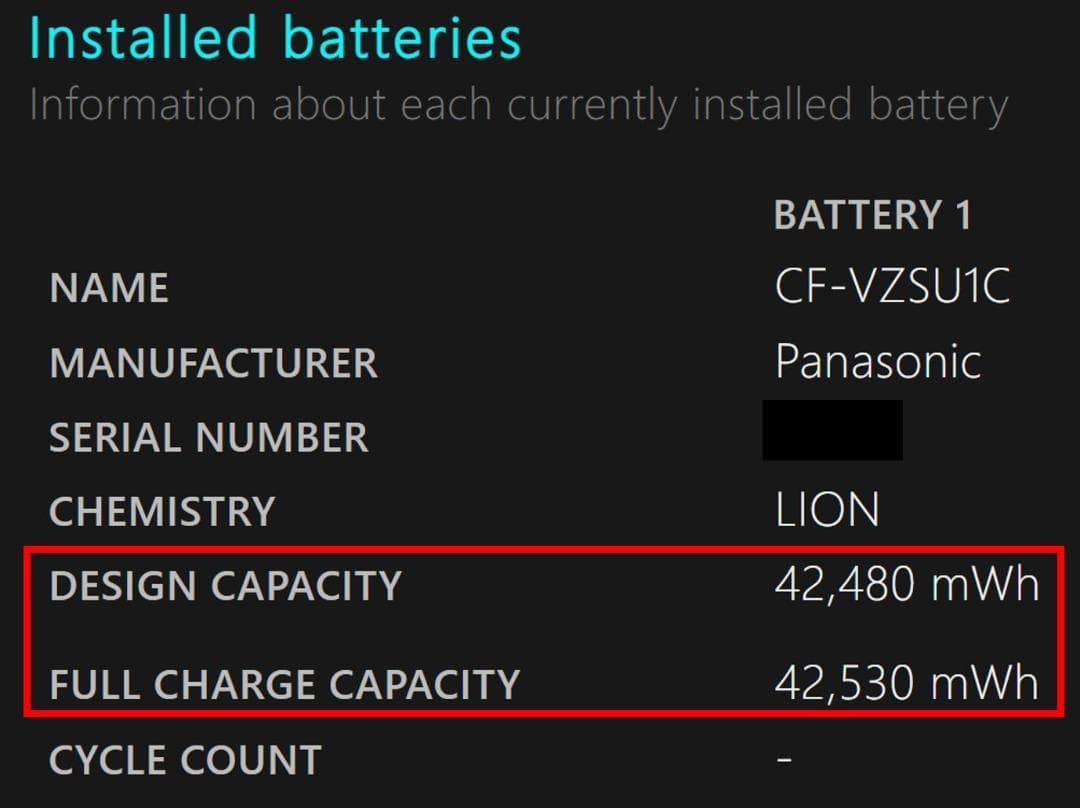This screenshot has width=1080, height=808.
Task: Click the 42,480 design capacity number
Action: click(844, 585)
